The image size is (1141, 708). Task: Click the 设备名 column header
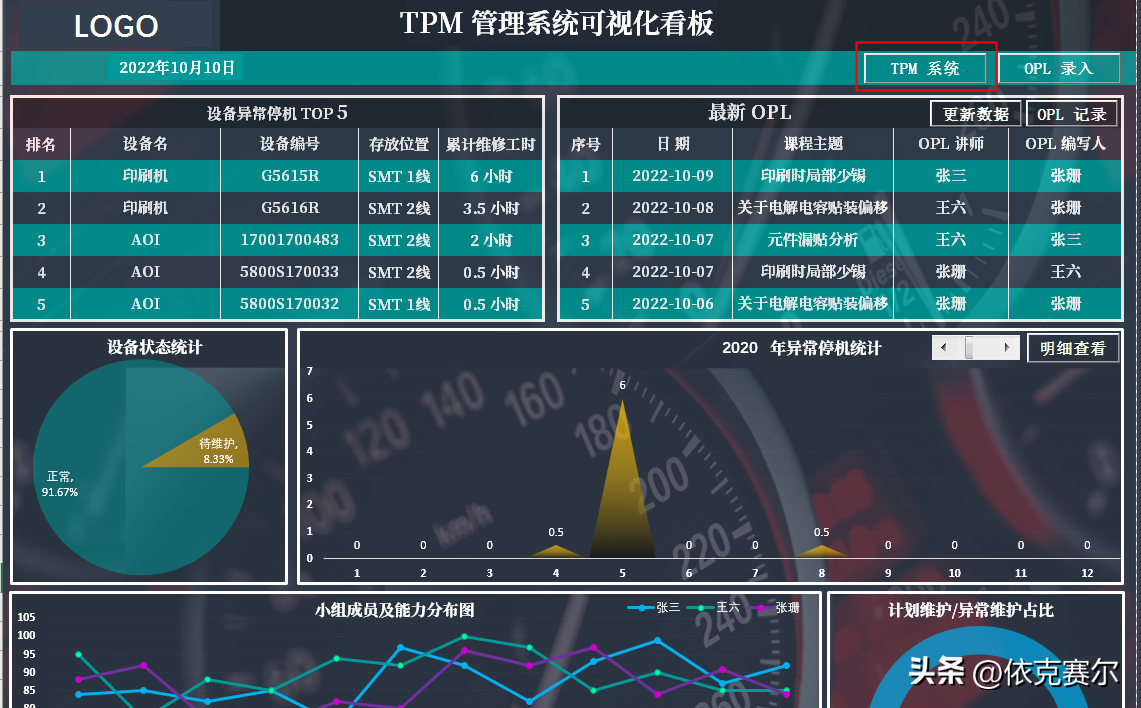click(x=146, y=144)
